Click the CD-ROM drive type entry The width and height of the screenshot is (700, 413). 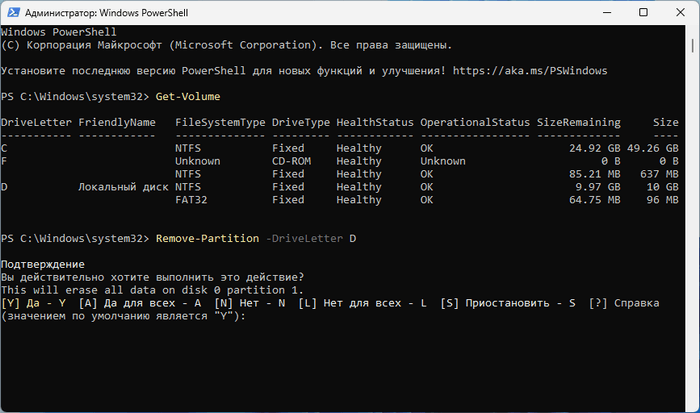297,161
